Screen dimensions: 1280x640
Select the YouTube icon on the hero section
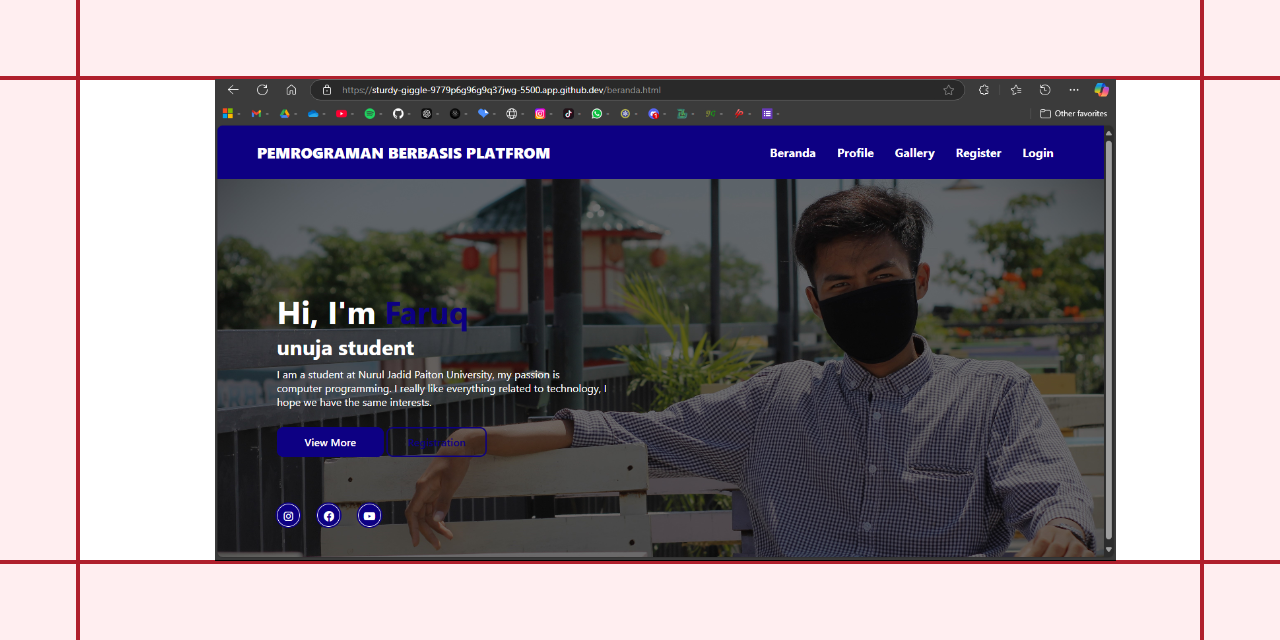[369, 515]
